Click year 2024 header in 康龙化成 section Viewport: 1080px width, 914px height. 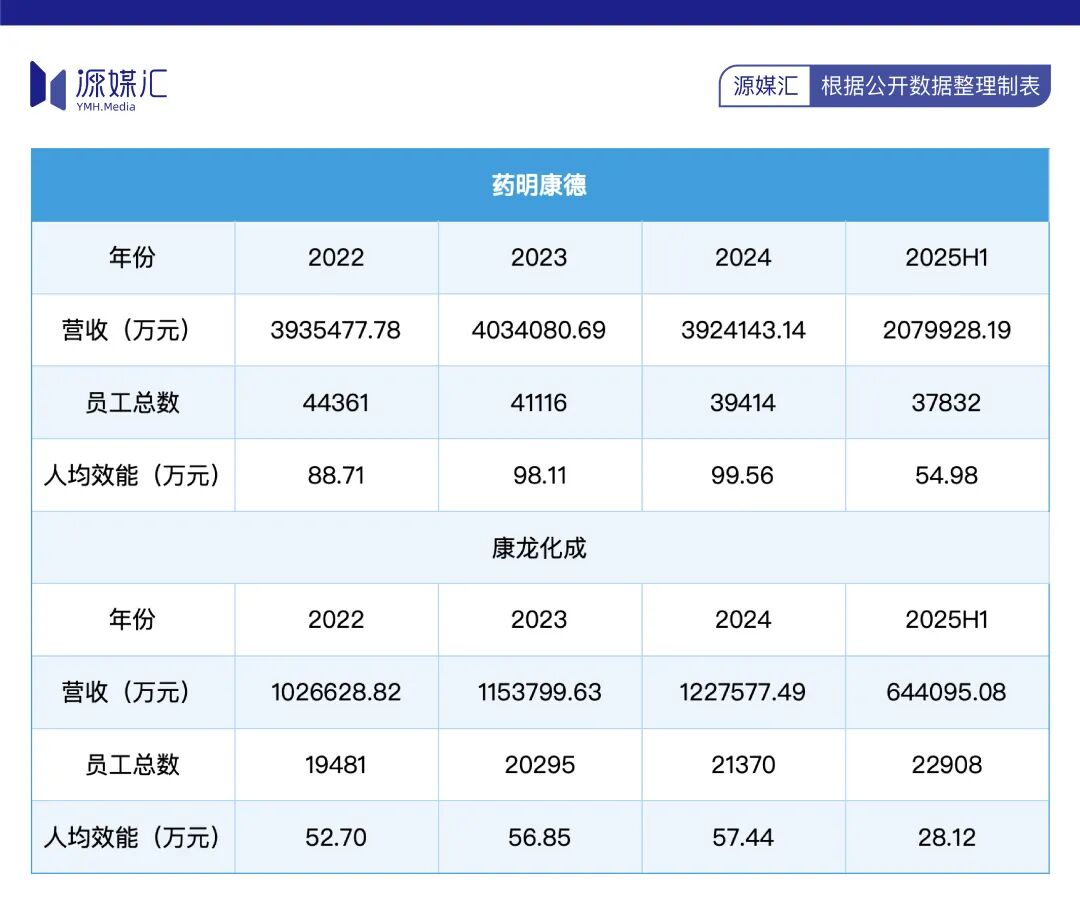tap(743, 619)
